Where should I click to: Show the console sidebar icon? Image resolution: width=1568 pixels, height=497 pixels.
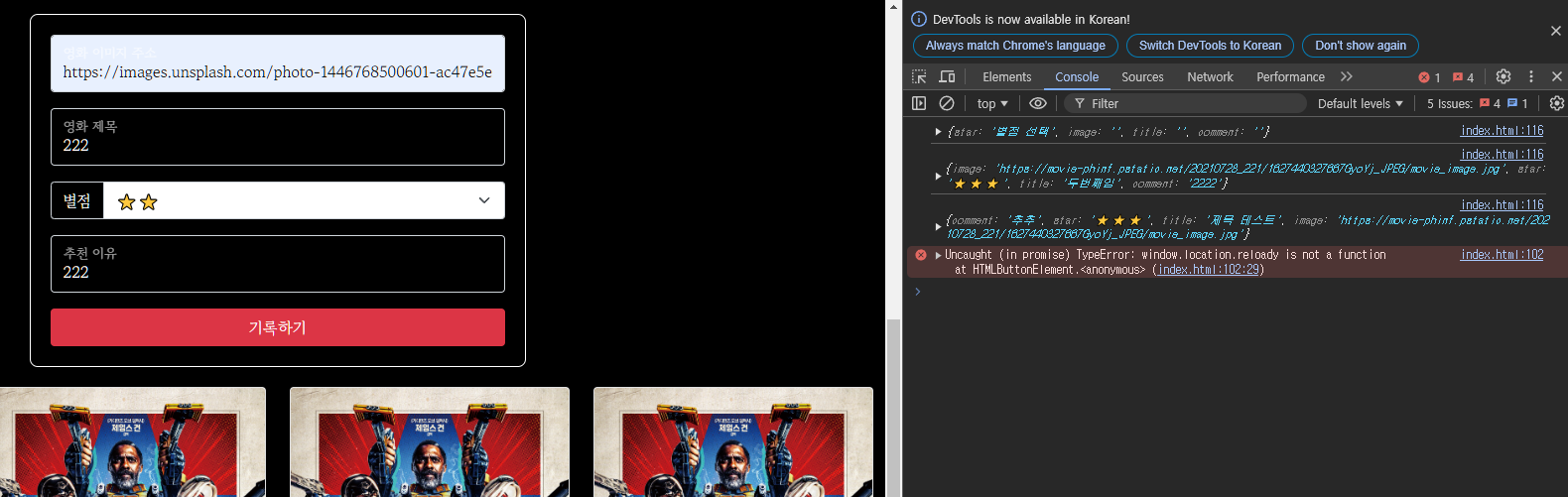point(919,103)
